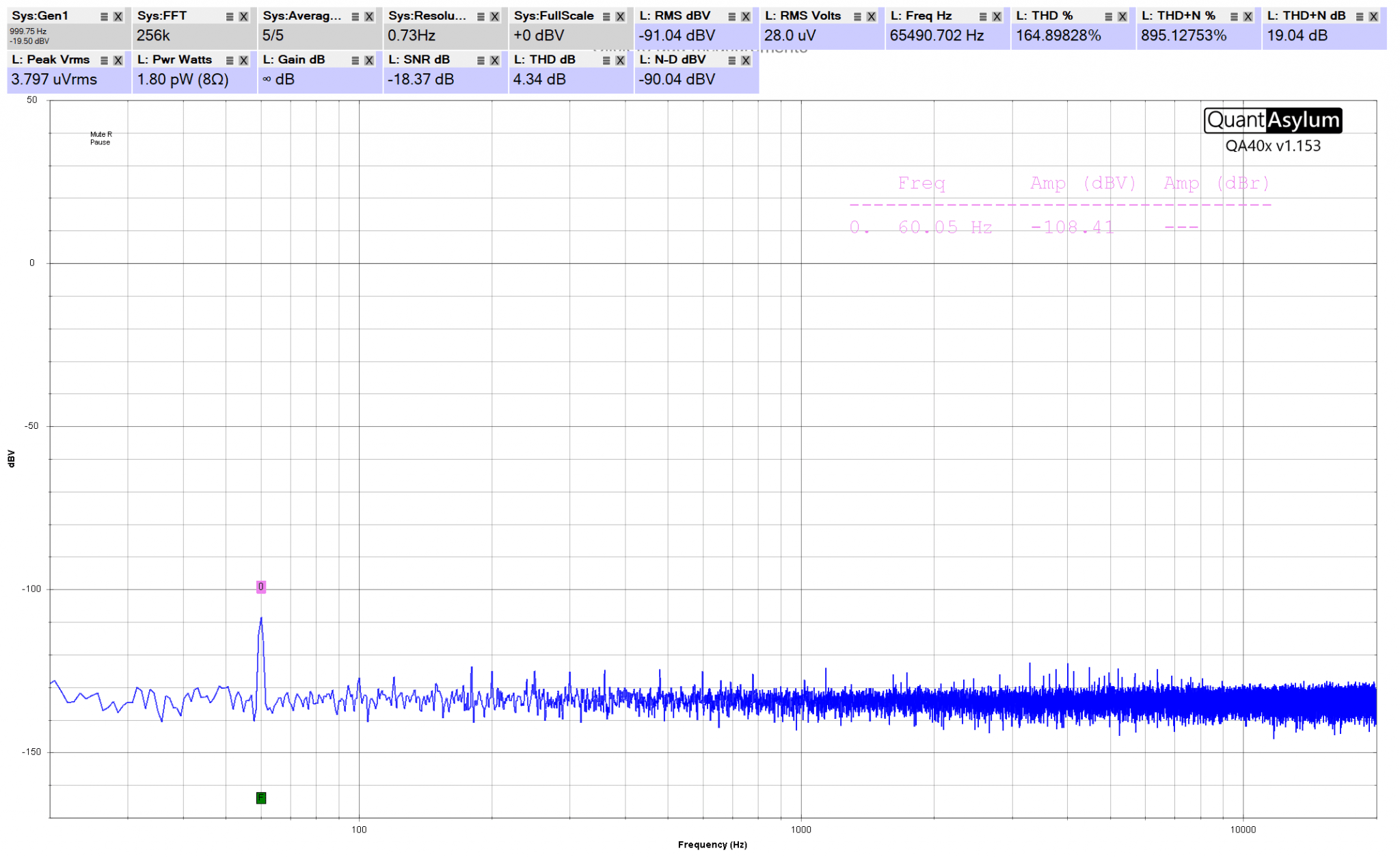Open menu icon on L: Freq Hz tile

[x=983, y=16]
